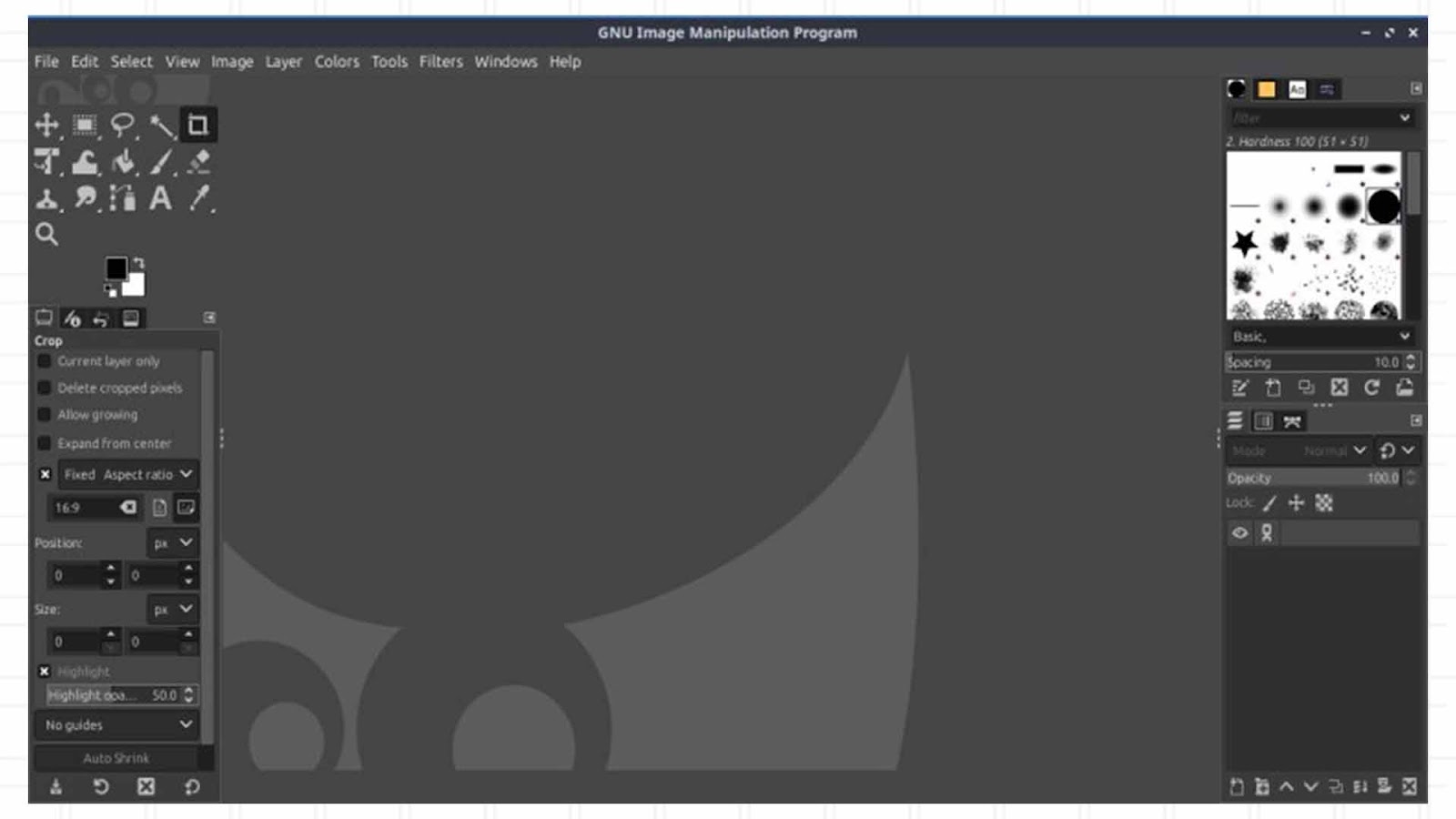Image resolution: width=1456 pixels, height=819 pixels.
Task: Reset colors to default black and white
Action: [x=110, y=290]
